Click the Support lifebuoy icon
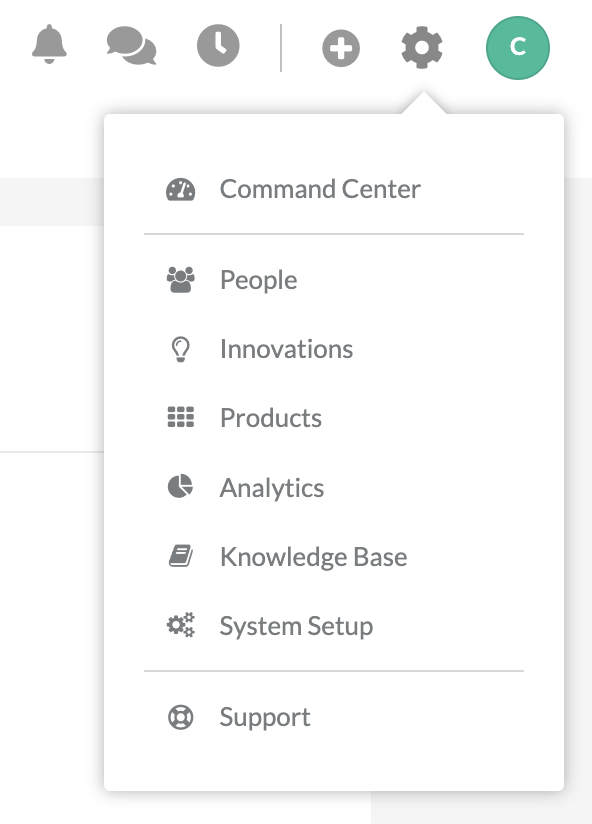The height and width of the screenshot is (824, 592). [181, 717]
